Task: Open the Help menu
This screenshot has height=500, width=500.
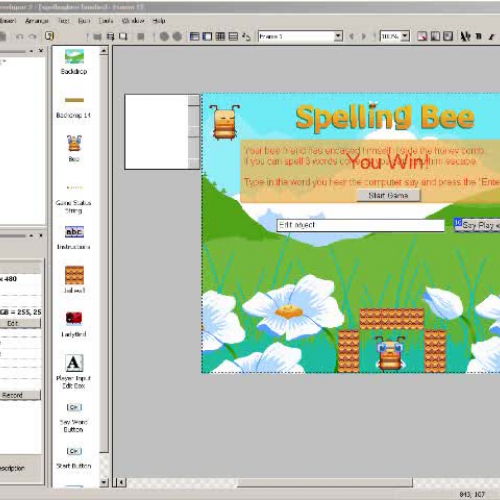Action: pyautogui.click(x=159, y=21)
